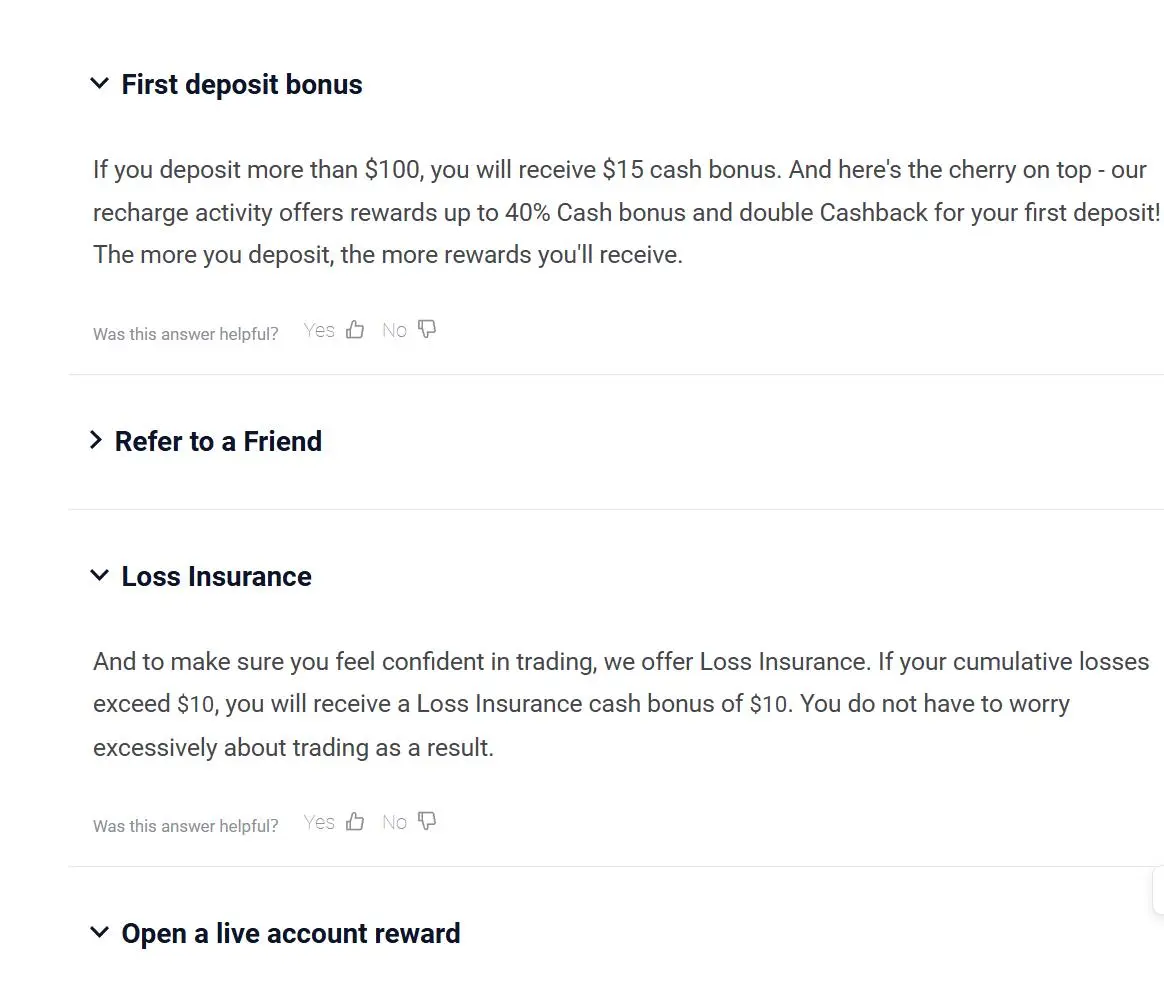Choose No text for First deposit bonus feedback
Viewport: 1164px width, 984px height.
click(x=394, y=330)
